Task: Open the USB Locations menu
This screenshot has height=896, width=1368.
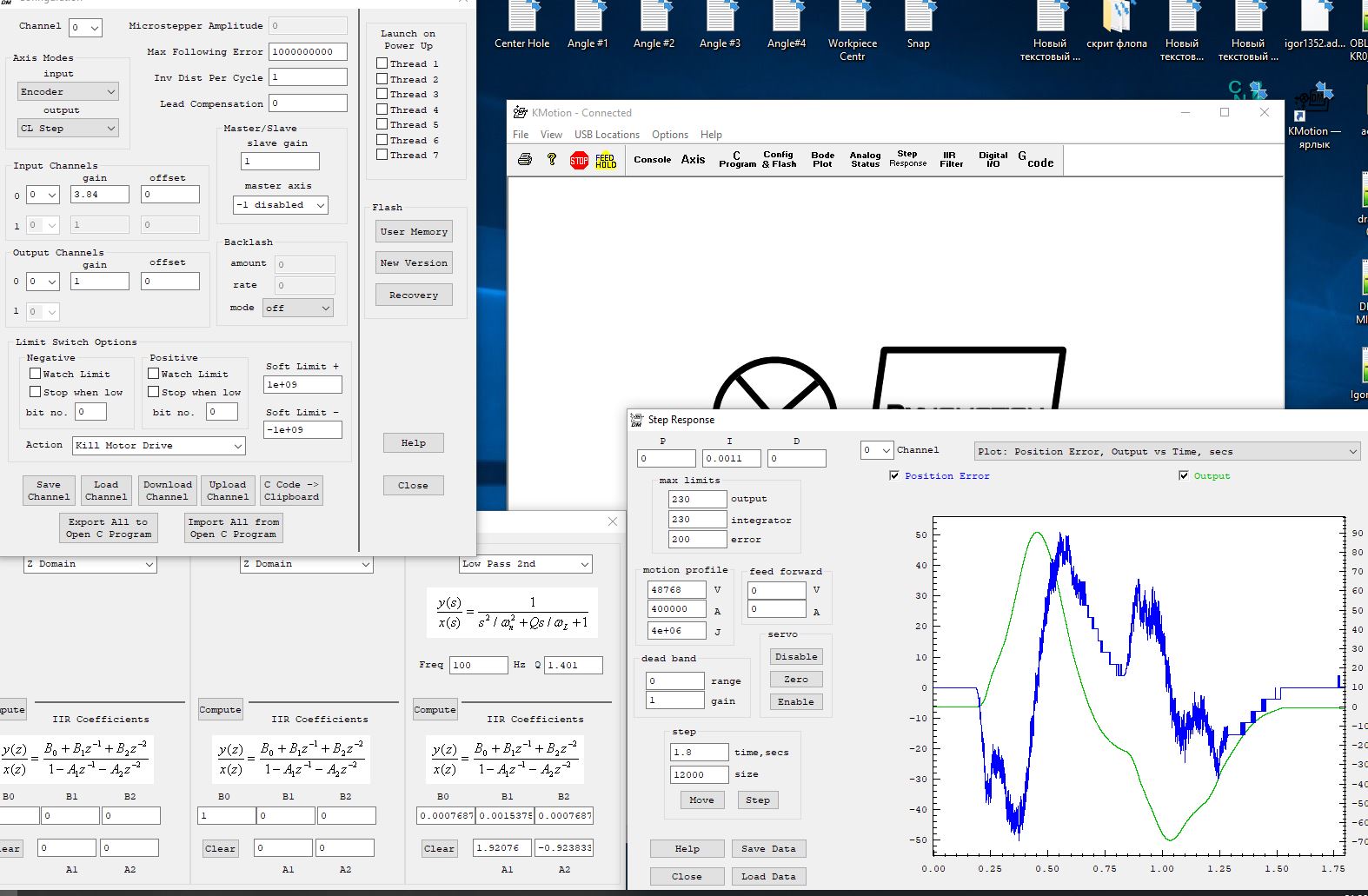Action: (607, 135)
